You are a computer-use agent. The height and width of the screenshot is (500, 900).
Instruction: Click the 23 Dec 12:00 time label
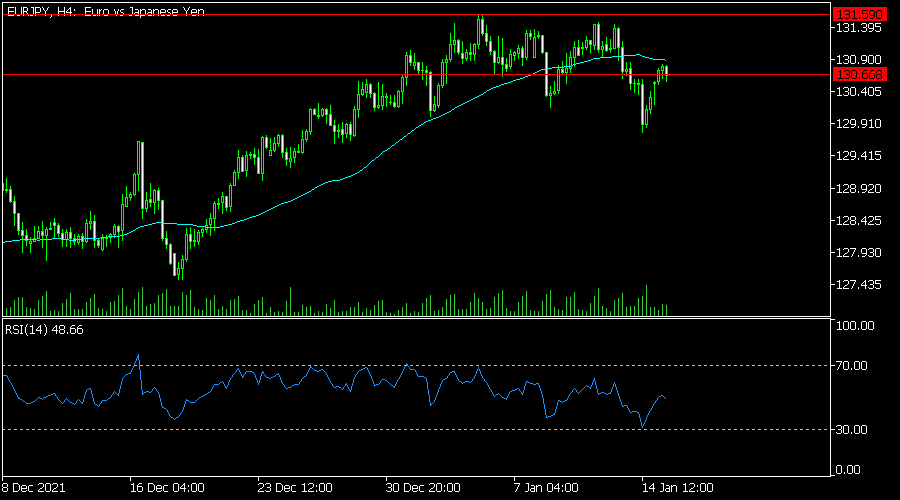pos(295,488)
